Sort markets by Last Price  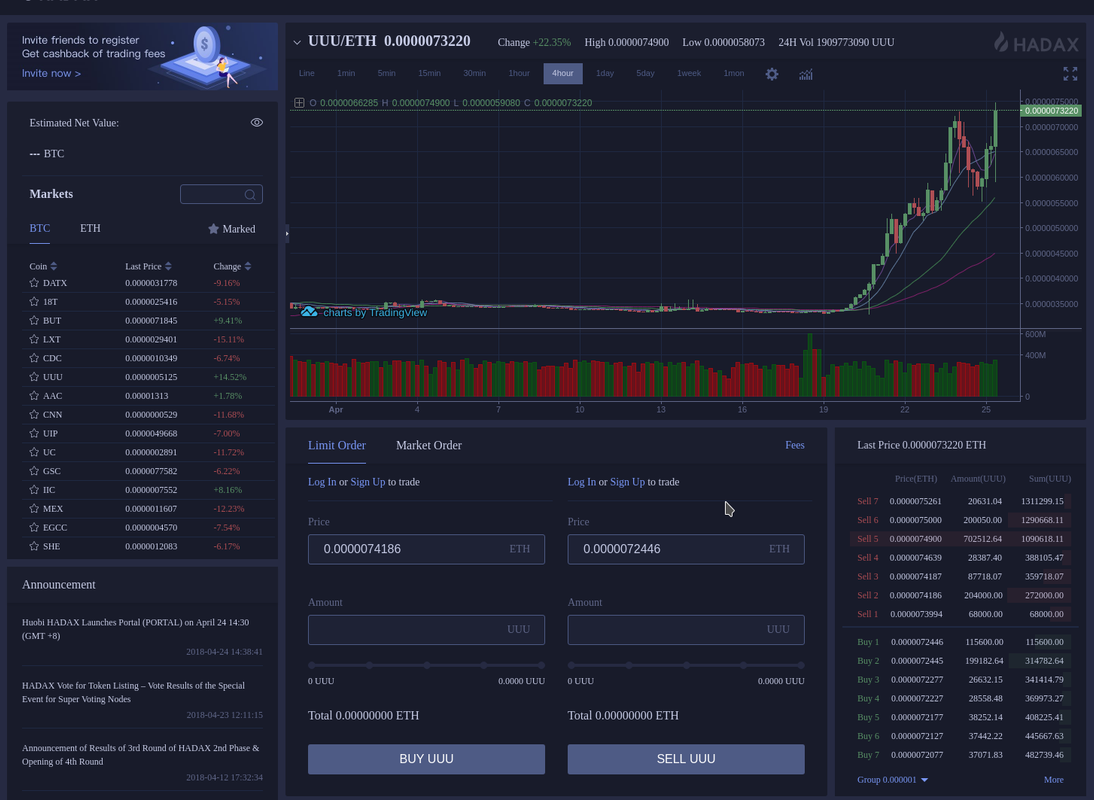[148, 266]
